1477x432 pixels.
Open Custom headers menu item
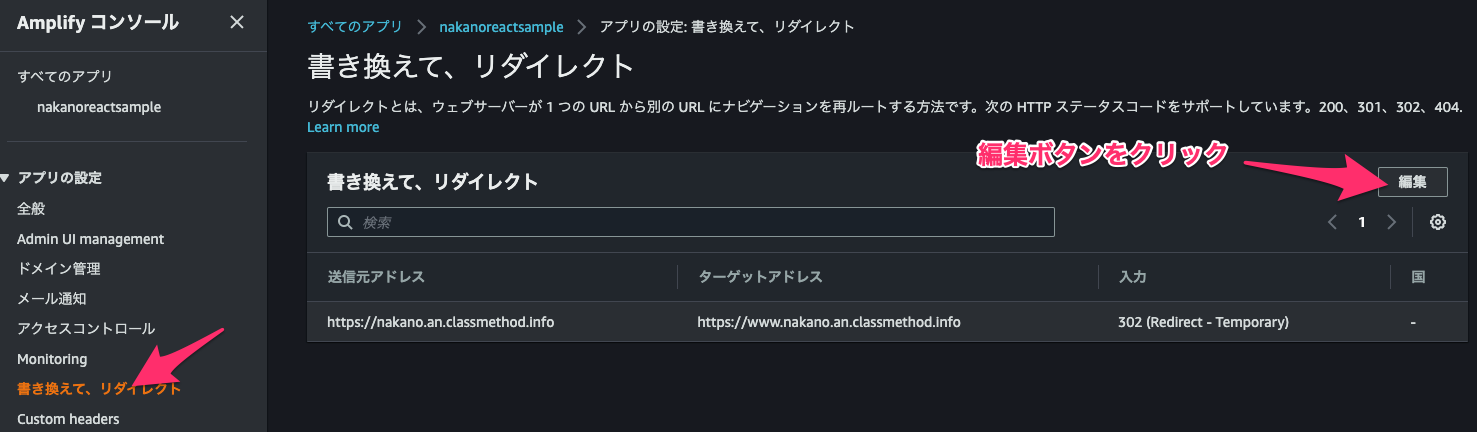pyautogui.click(x=68, y=419)
